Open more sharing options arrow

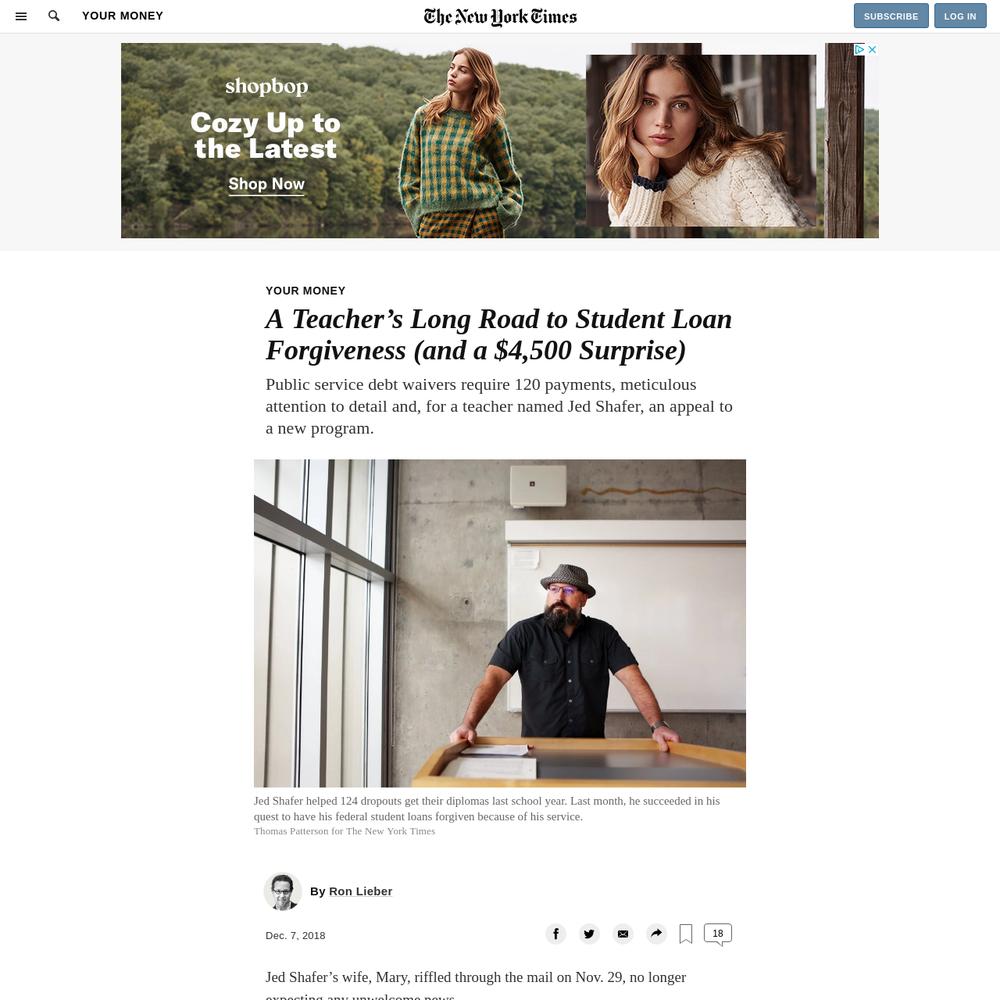656,934
